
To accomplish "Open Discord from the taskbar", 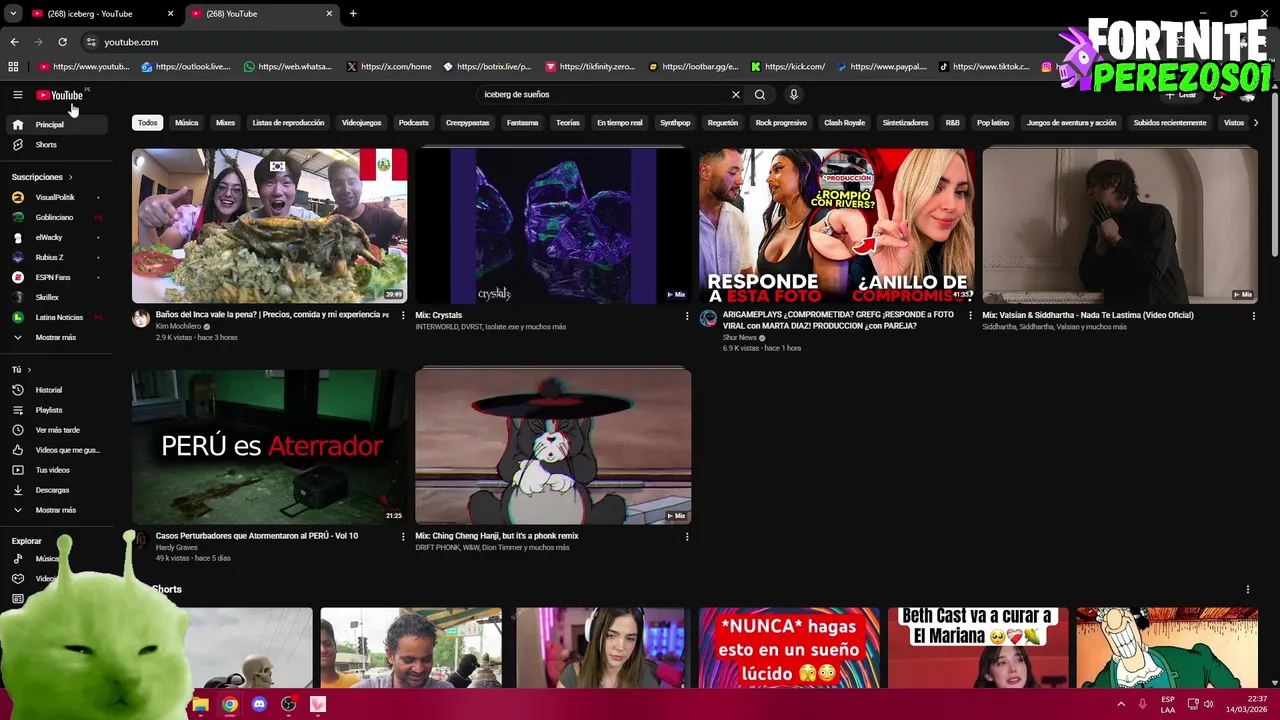I will point(259,704).
